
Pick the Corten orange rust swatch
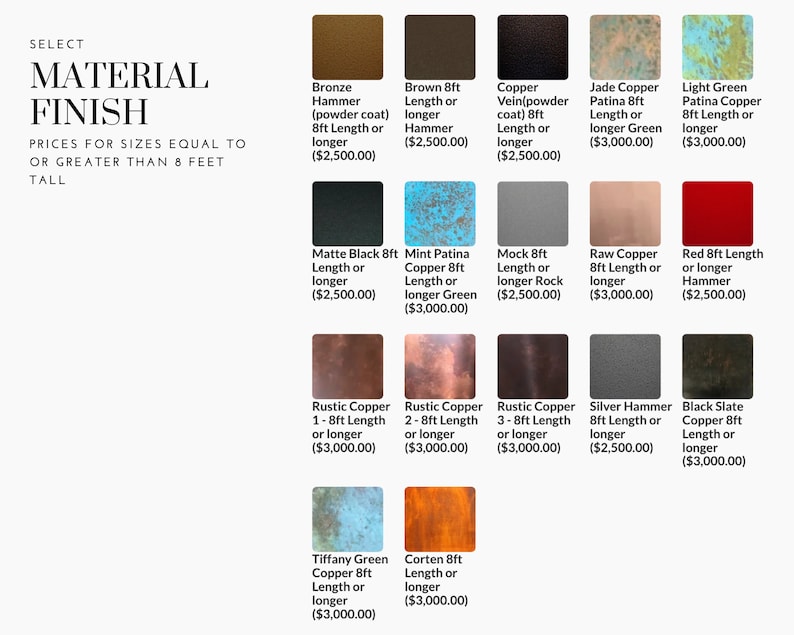(440, 519)
